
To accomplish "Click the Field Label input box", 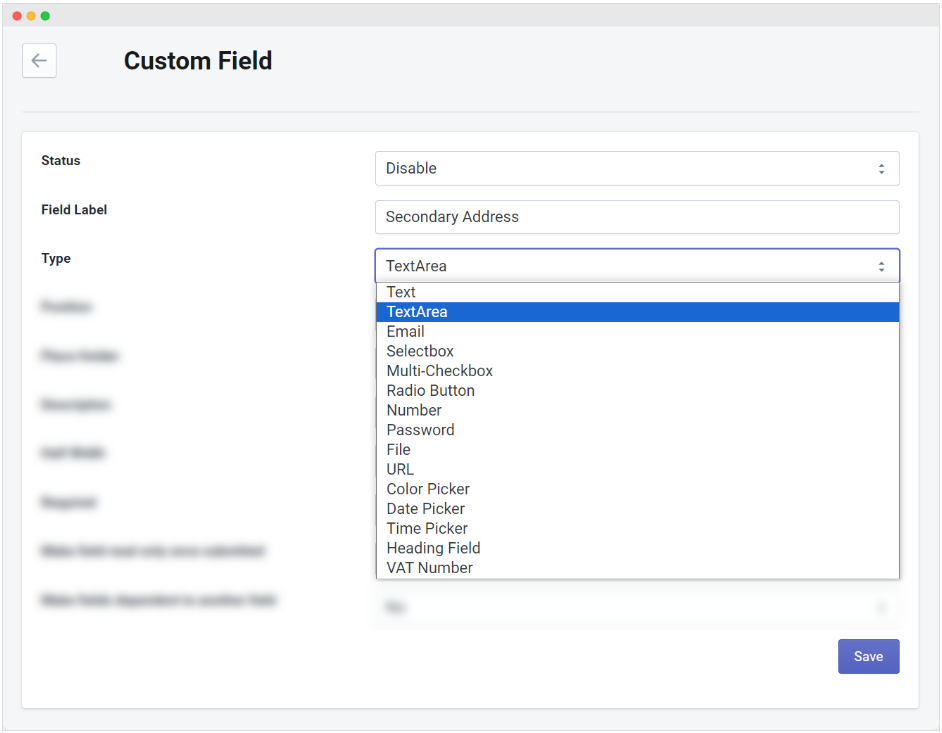I will (637, 217).
